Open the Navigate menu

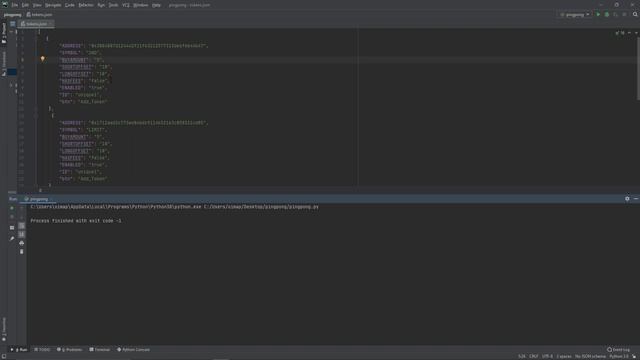(53, 5)
